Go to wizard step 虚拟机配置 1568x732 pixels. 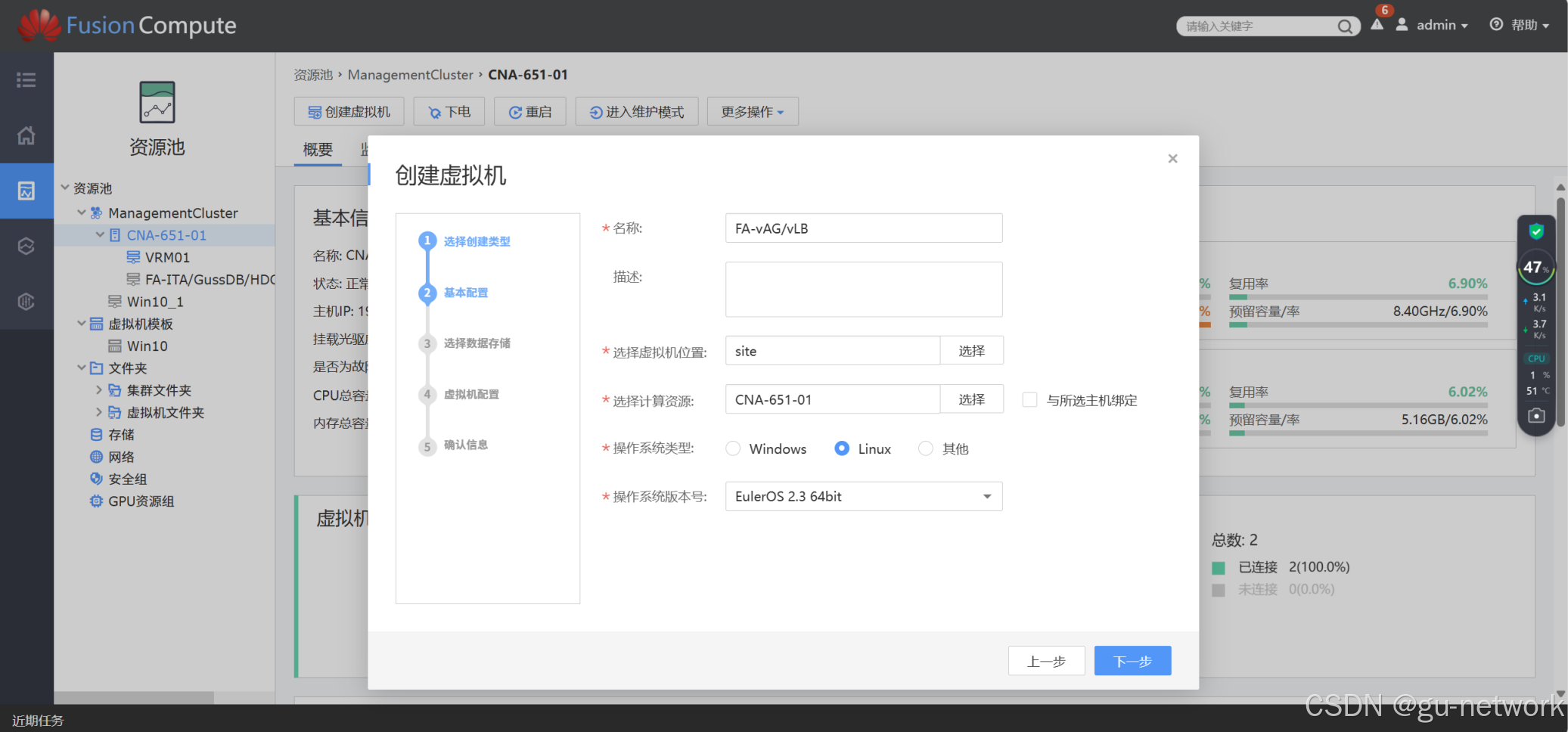click(471, 395)
